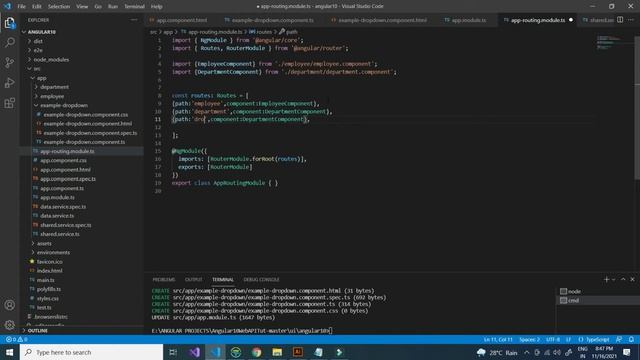Open notifications bell in status bar
Image resolution: width=640 pixels, height=360 pixels.
tap(631, 339)
